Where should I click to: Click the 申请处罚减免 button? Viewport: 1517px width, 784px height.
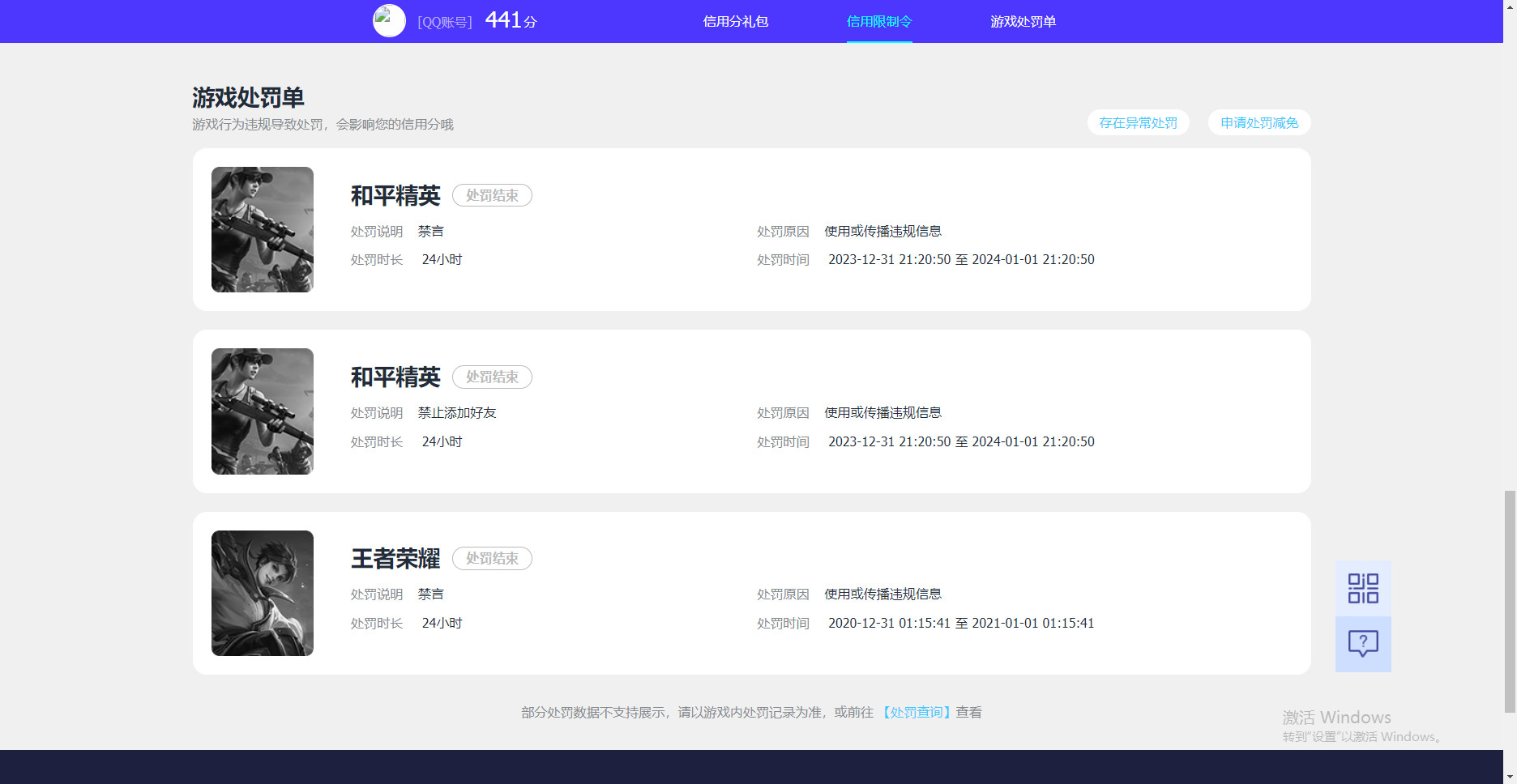pos(1259,122)
